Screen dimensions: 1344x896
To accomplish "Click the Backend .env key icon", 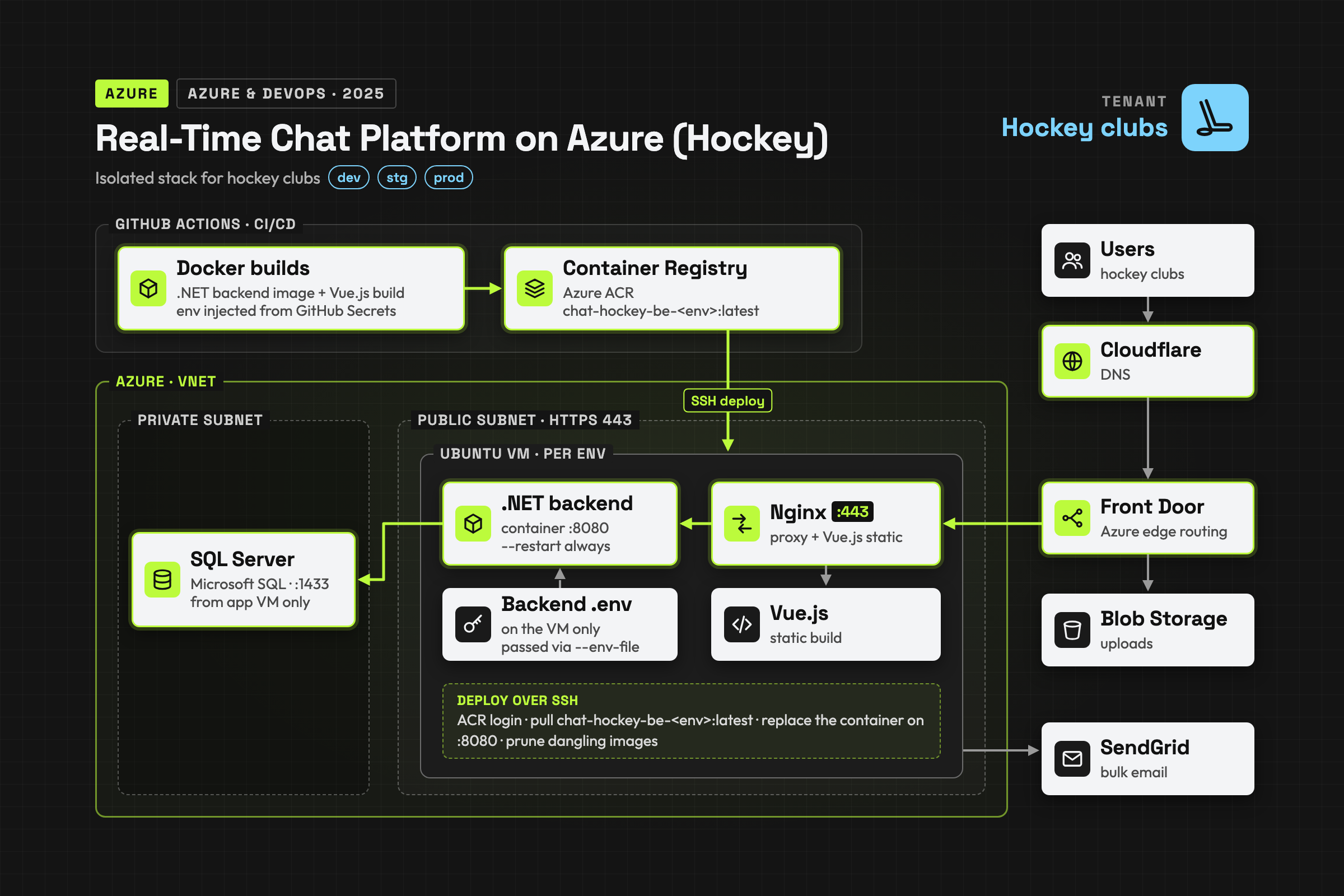I will pyautogui.click(x=473, y=624).
